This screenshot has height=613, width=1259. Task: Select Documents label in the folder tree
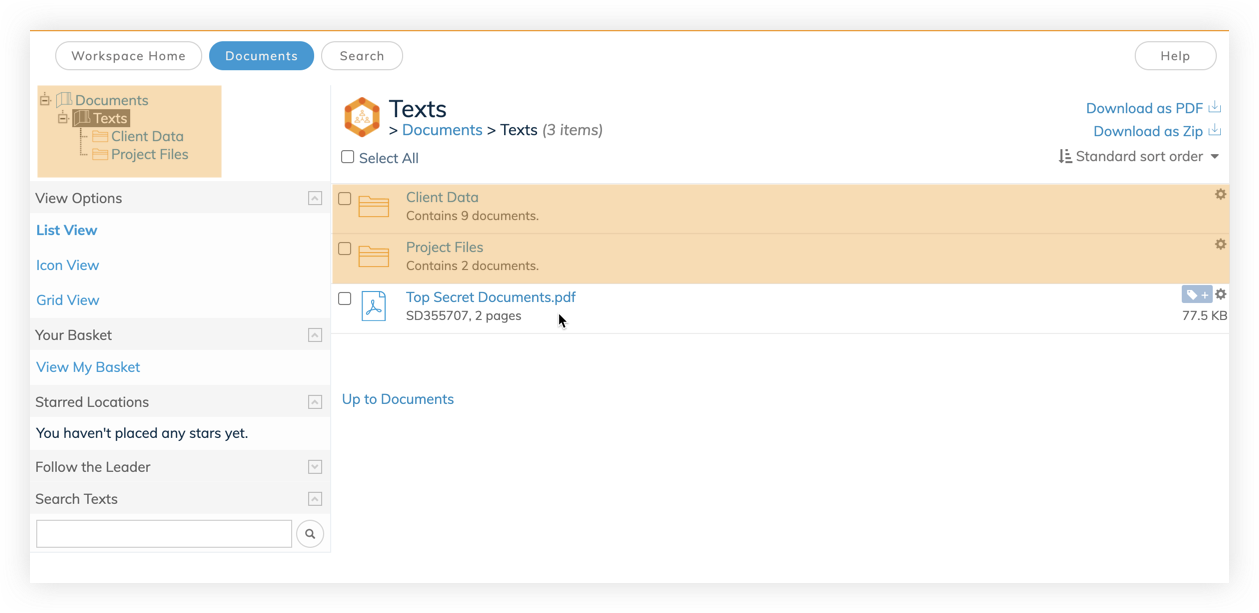pos(112,100)
